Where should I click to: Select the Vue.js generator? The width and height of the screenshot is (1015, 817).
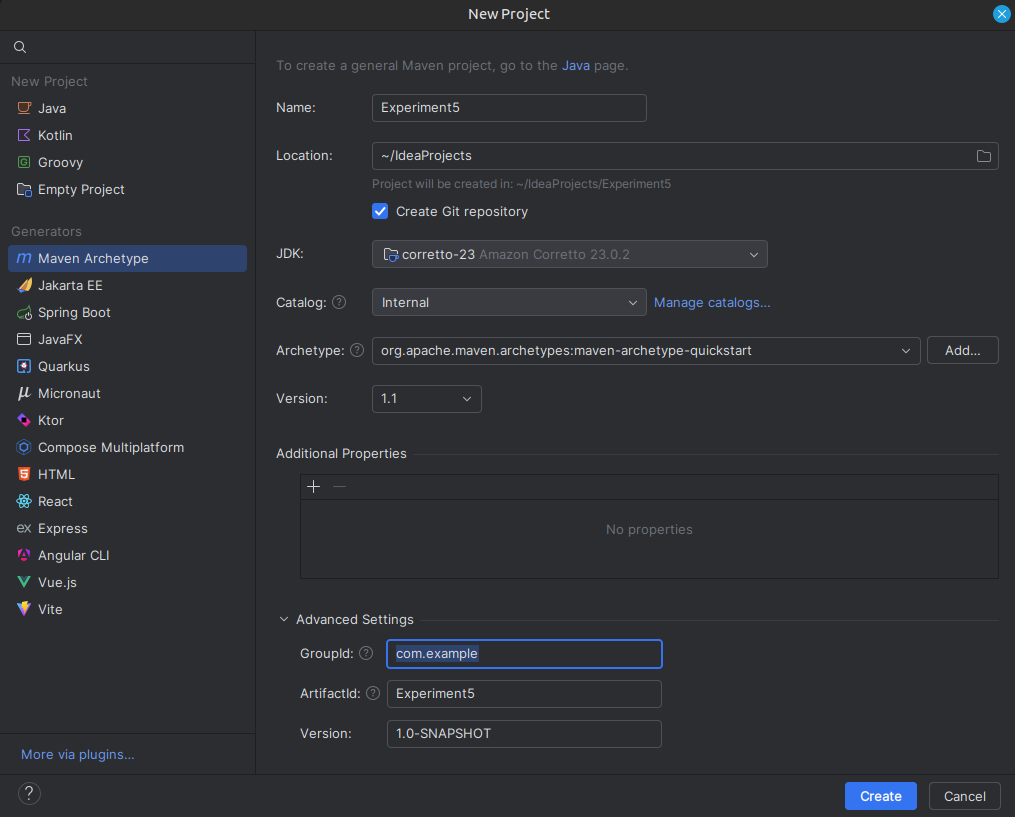pos(57,582)
